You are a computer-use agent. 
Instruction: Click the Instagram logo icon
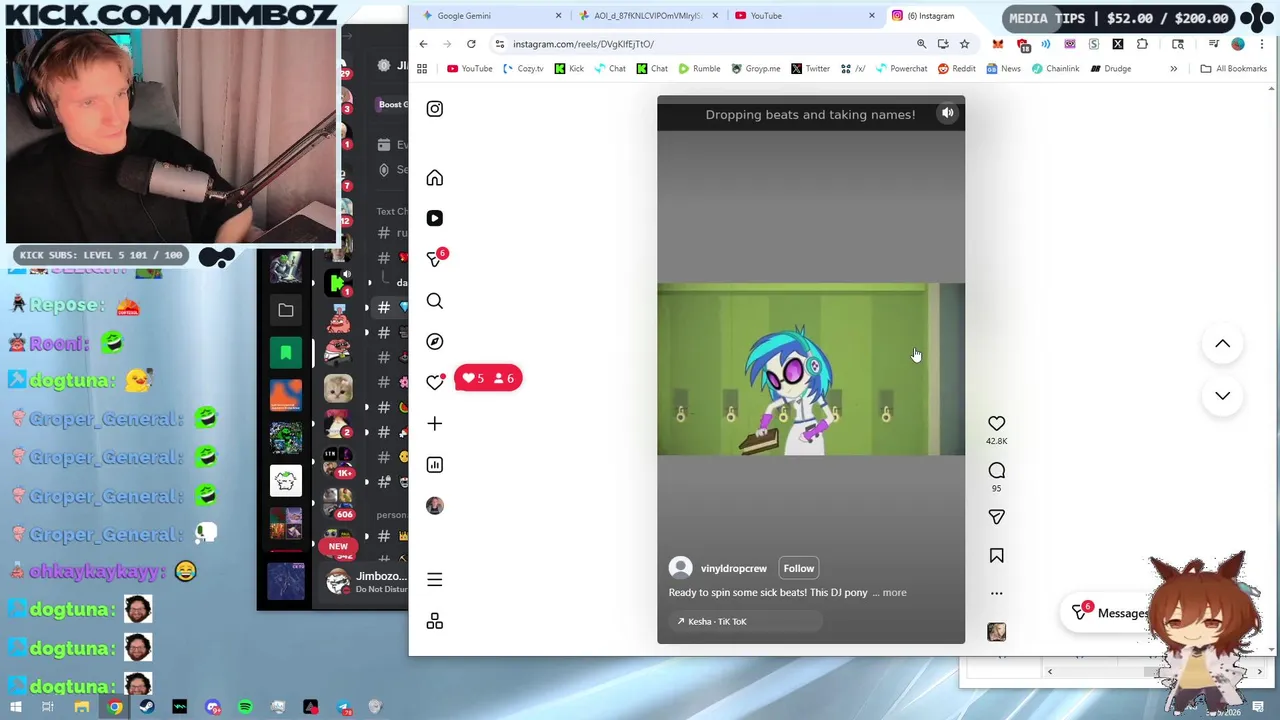tap(434, 109)
